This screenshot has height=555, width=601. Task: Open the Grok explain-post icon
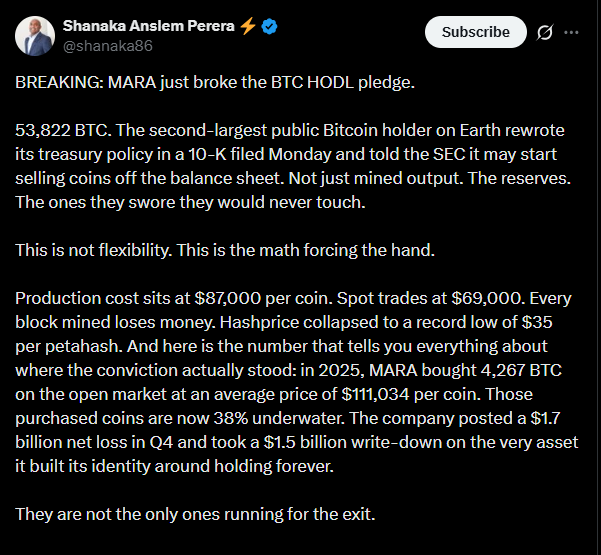pos(545,32)
